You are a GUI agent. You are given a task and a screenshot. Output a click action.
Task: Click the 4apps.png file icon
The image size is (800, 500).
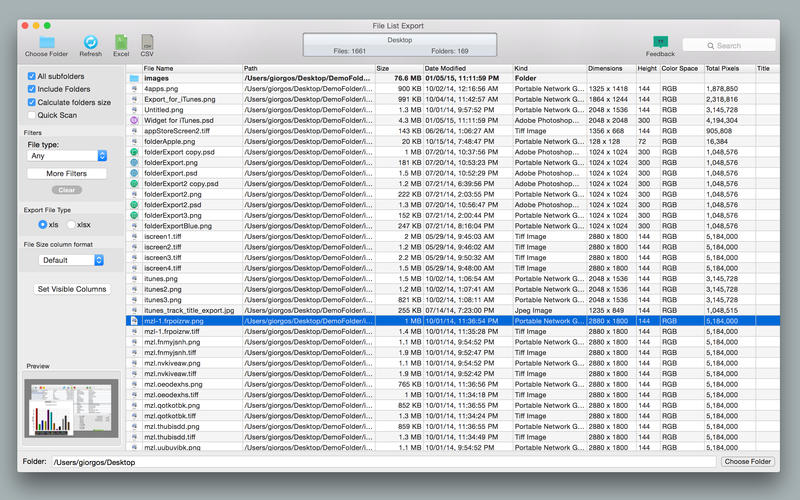point(134,89)
